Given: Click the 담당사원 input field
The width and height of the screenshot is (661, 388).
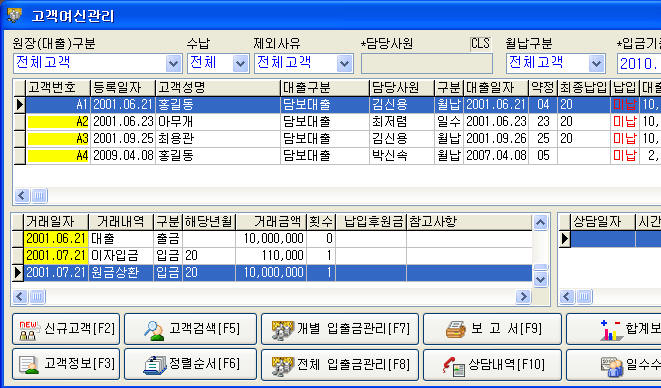Looking at the screenshot, I should tap(427, 64).
